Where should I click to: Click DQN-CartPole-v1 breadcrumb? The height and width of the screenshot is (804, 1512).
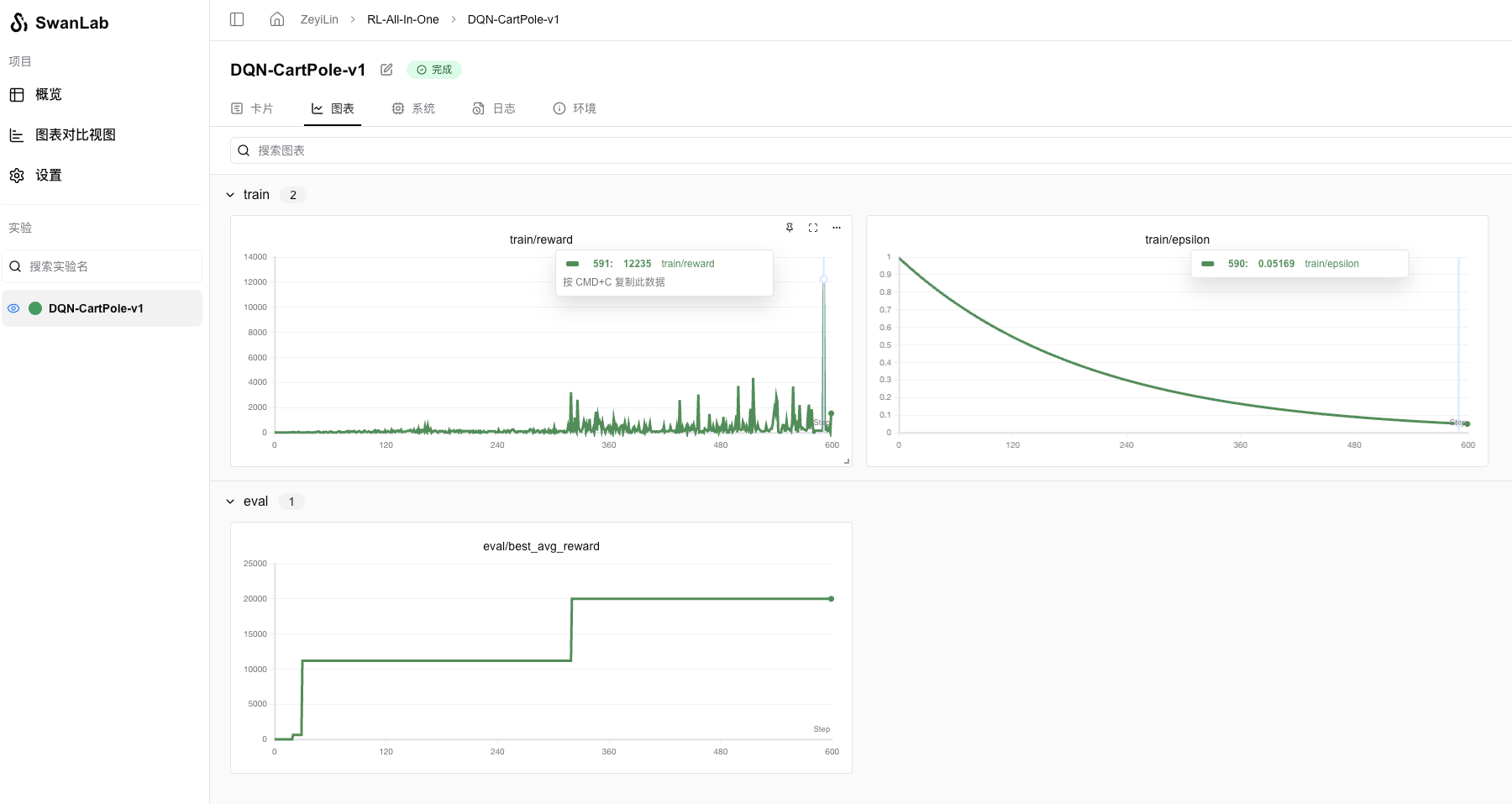(513, 19)
